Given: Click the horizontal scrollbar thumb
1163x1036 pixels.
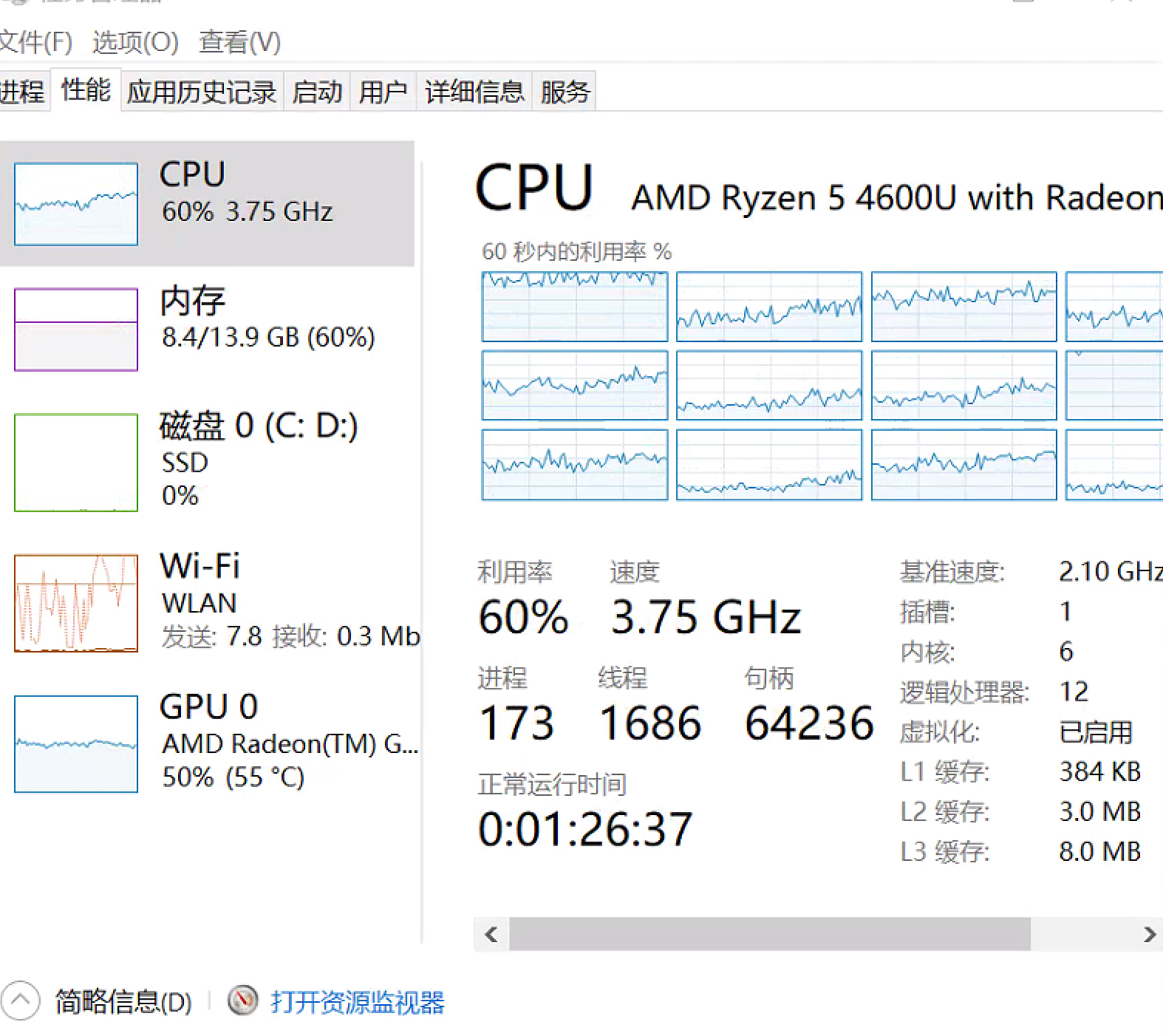Looking at the screenshot, I should 769,935.
